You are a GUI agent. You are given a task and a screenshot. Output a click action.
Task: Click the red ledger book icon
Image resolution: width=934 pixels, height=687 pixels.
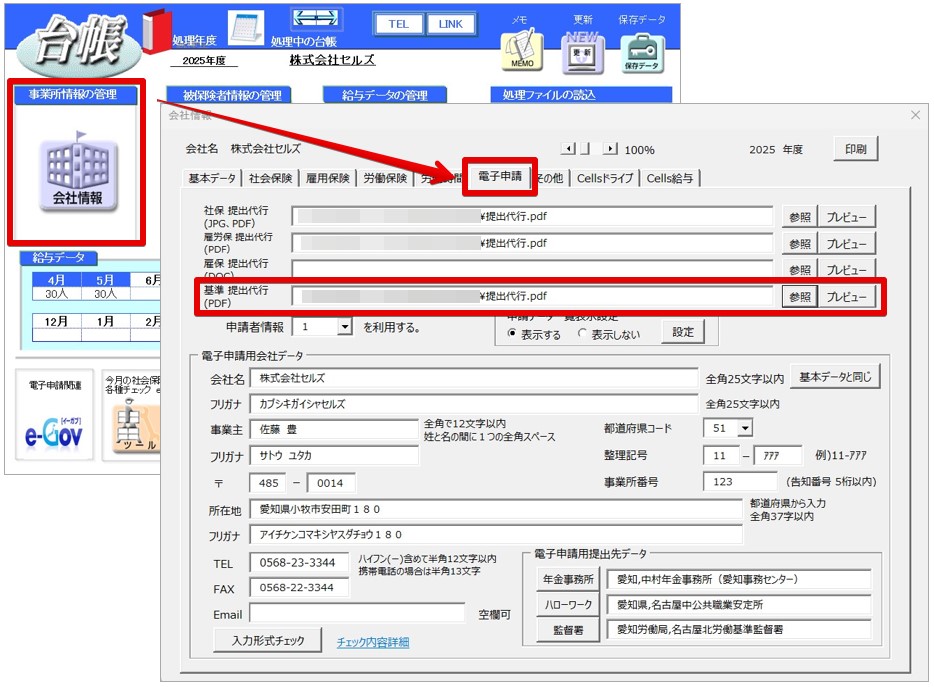[x=156, y=30]
